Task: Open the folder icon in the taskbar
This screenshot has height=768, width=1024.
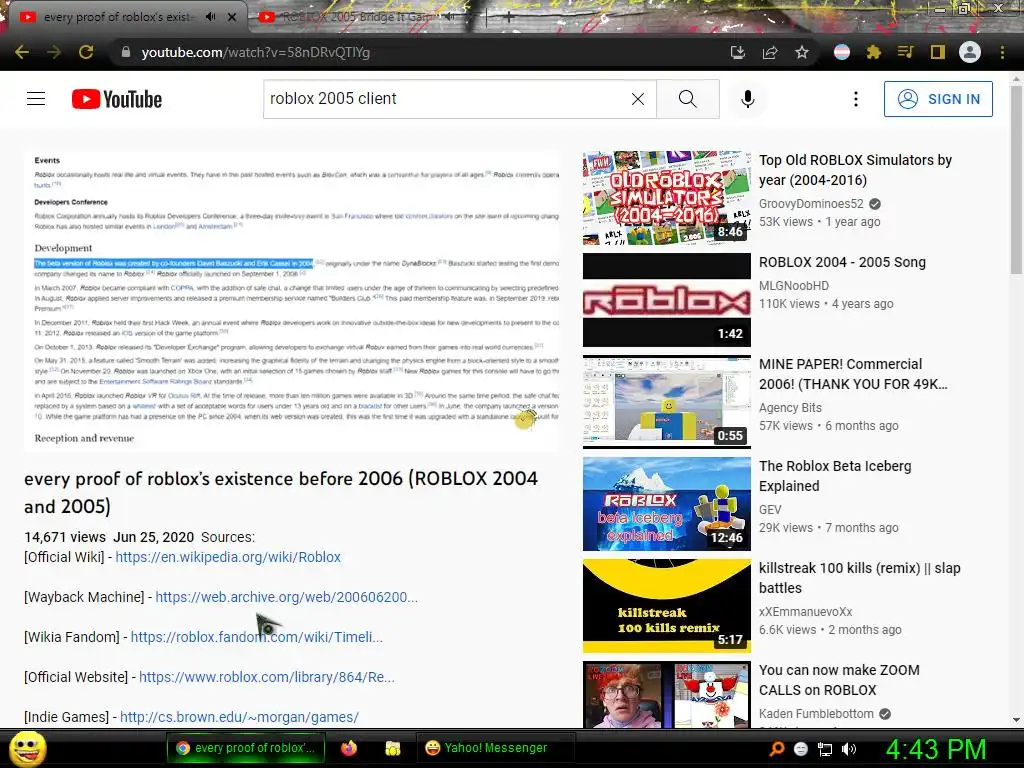Action: pos(392,748)
